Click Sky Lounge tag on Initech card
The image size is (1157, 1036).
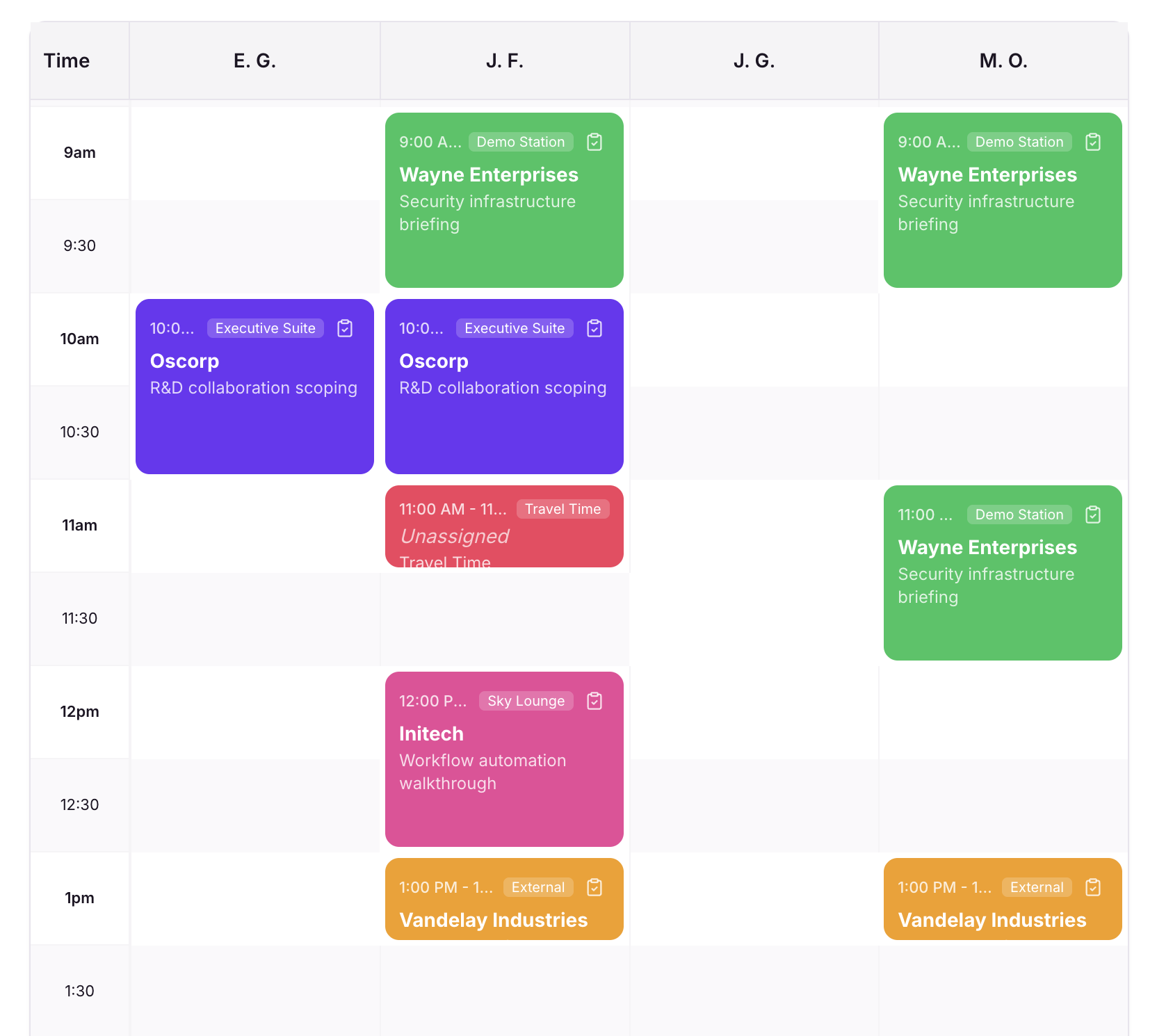pyautogui.click(x=526, y=701)
